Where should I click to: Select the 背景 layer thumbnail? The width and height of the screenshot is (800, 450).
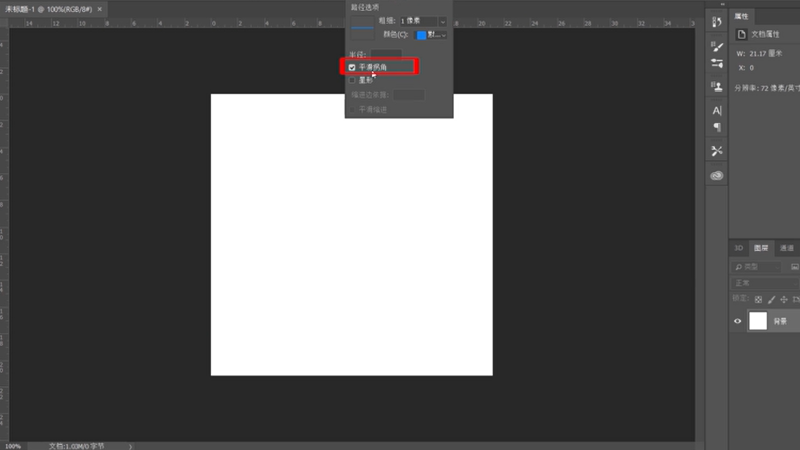click(x=758, y=321)
